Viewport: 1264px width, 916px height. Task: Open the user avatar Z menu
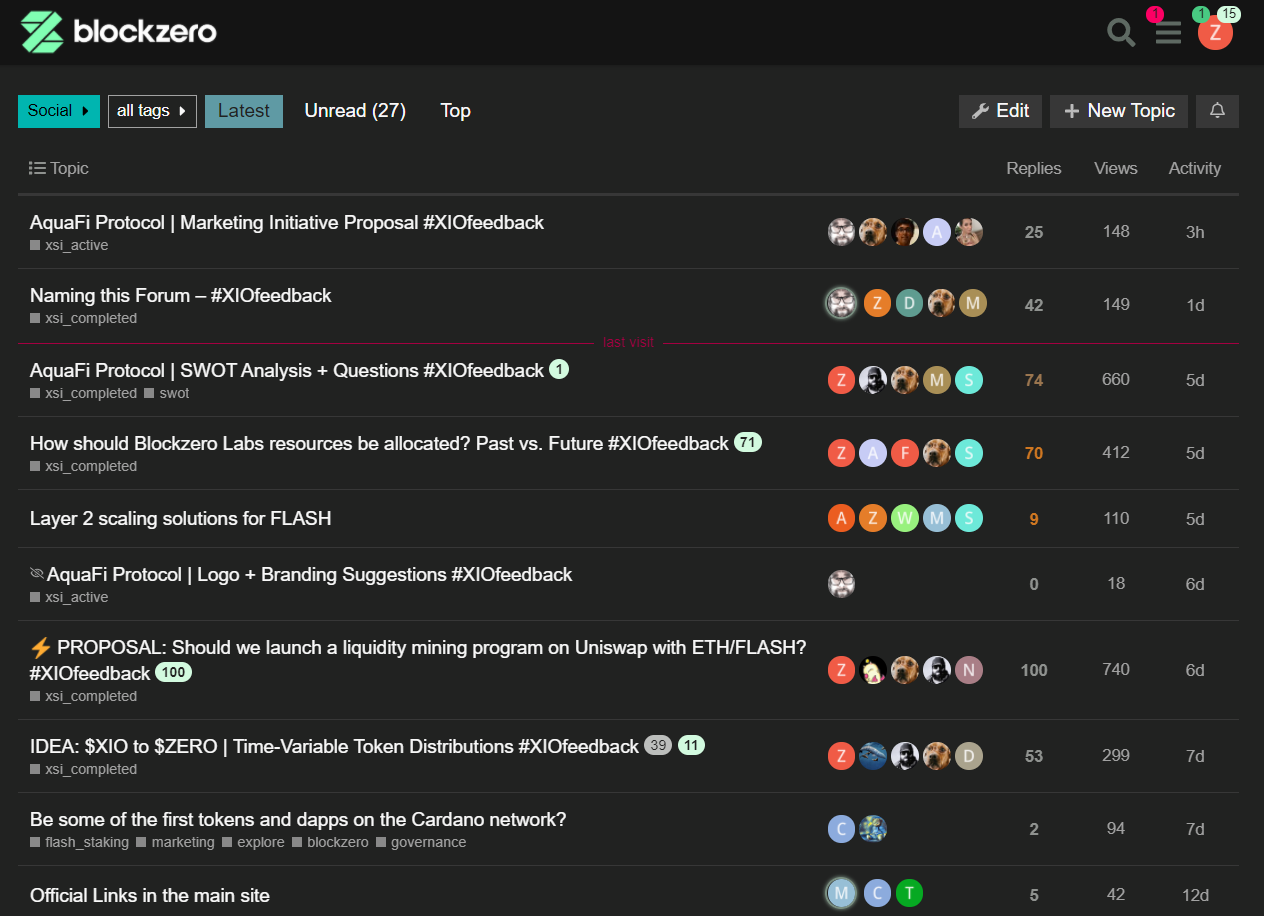(x=1215, y=33)
